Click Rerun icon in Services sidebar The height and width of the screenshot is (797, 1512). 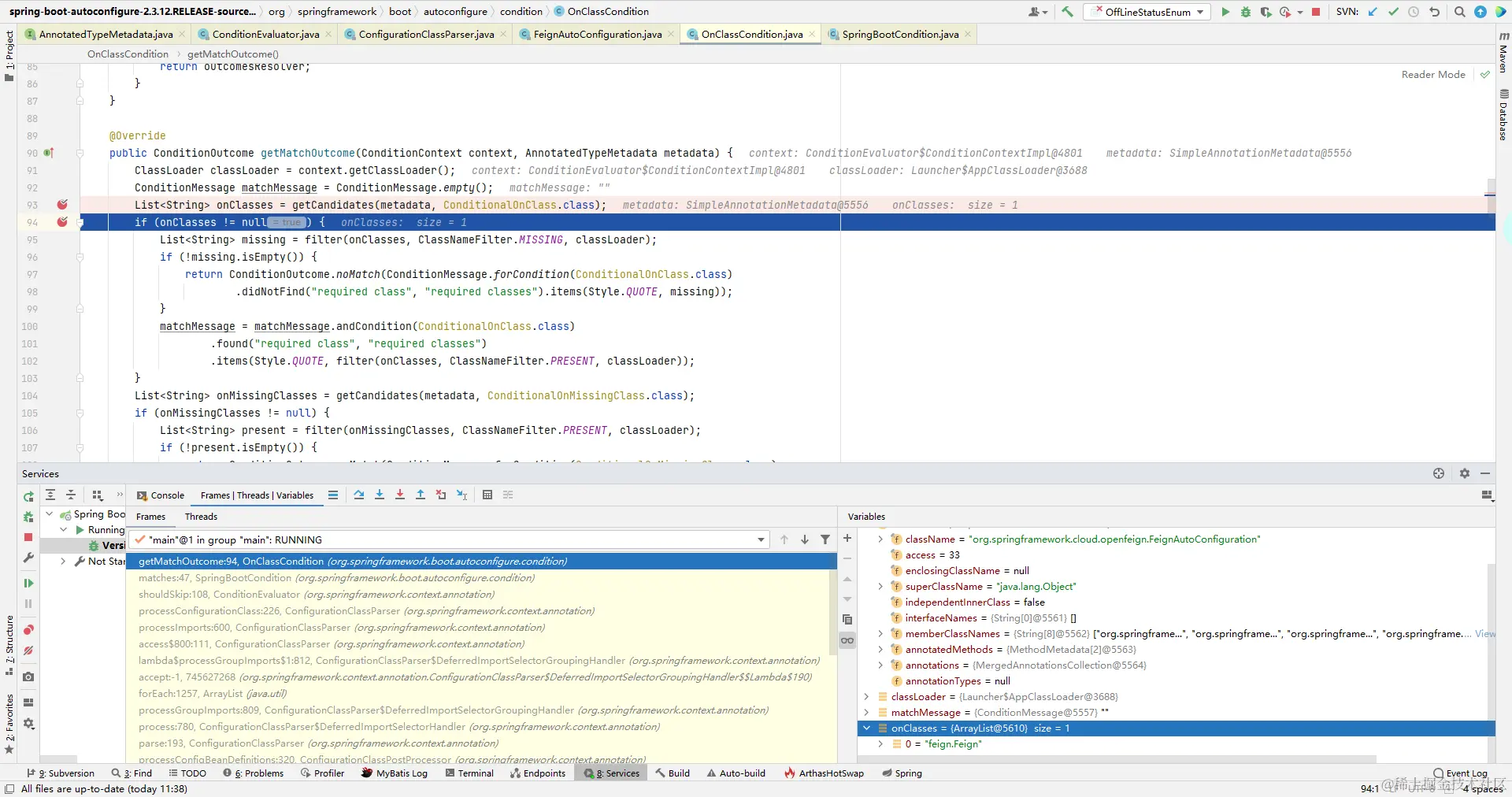(x=28, y=496)
